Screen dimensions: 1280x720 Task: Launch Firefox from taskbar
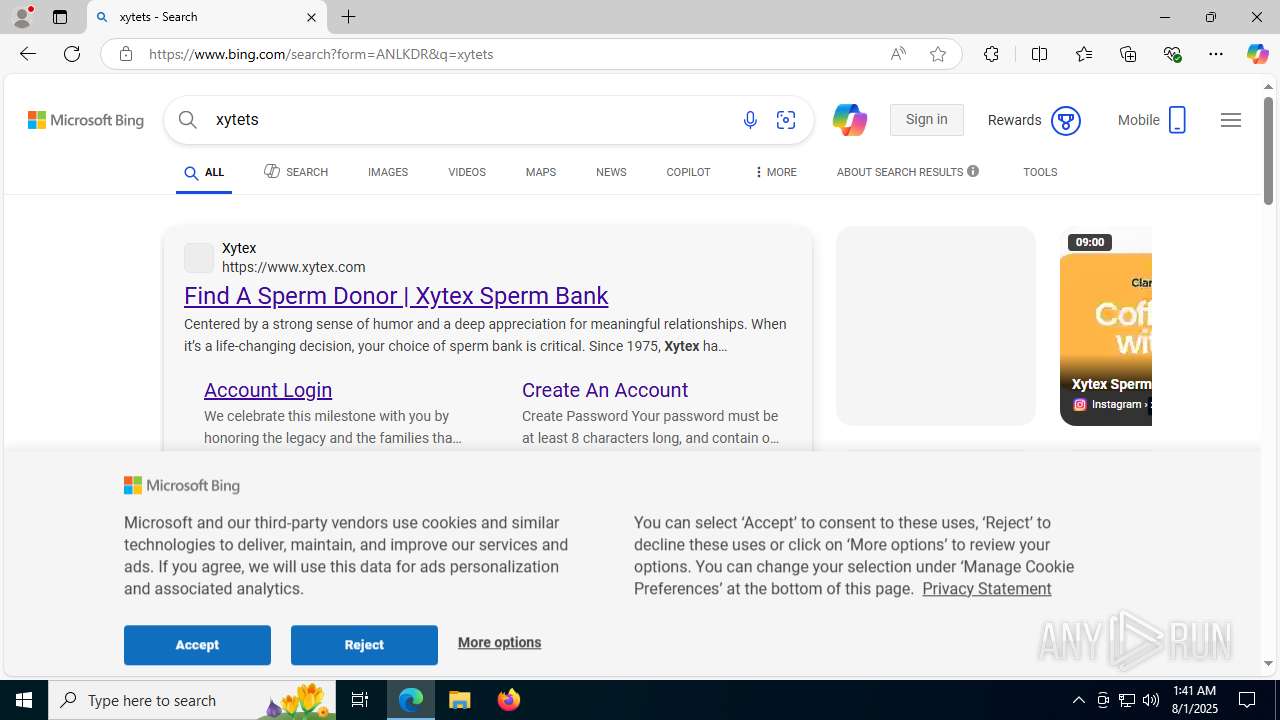[509, 700]
